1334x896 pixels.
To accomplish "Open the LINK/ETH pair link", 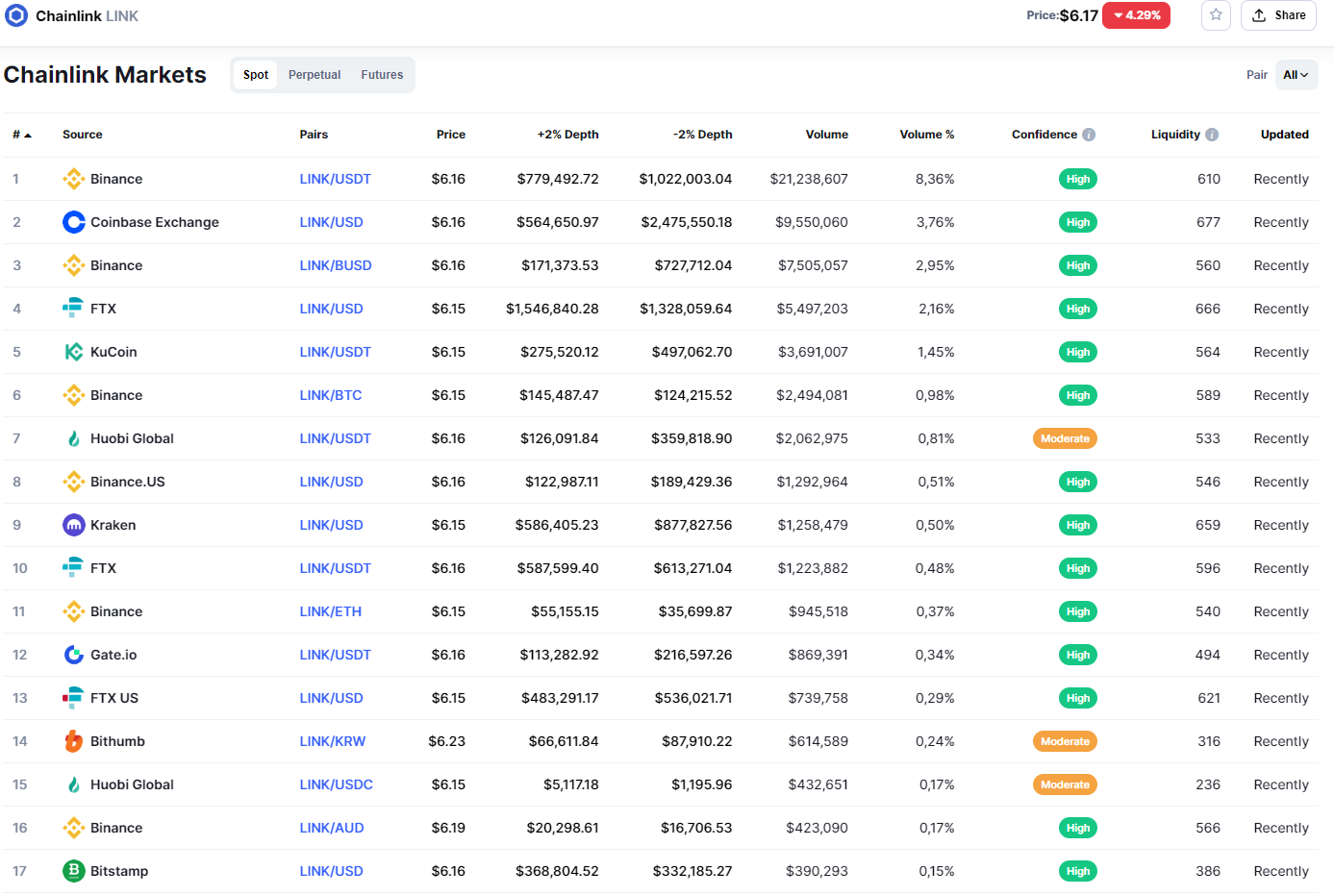I will (331, 611).
